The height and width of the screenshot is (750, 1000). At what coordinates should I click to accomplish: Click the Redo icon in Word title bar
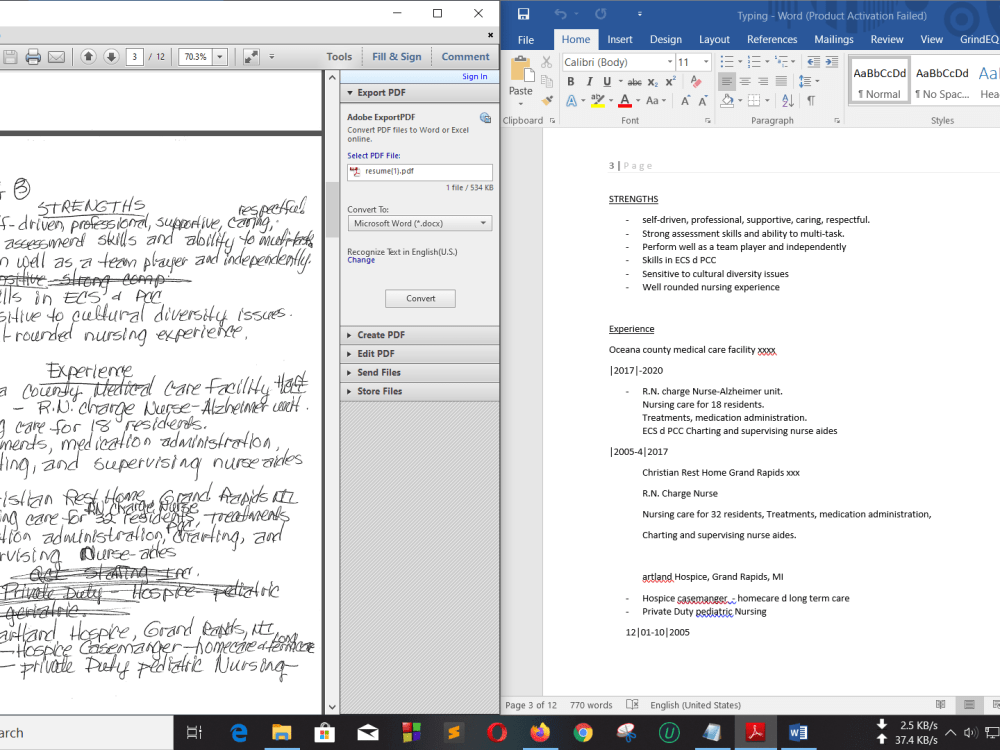pyautogui.click(x=601, y=14)
